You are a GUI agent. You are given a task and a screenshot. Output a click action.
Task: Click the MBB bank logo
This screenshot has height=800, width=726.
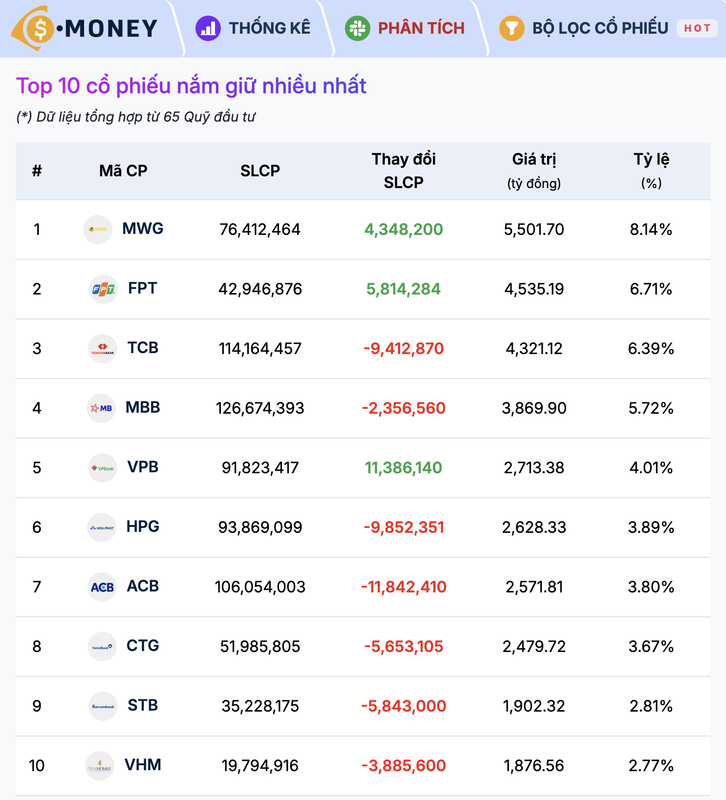click(x=101, y=408)
